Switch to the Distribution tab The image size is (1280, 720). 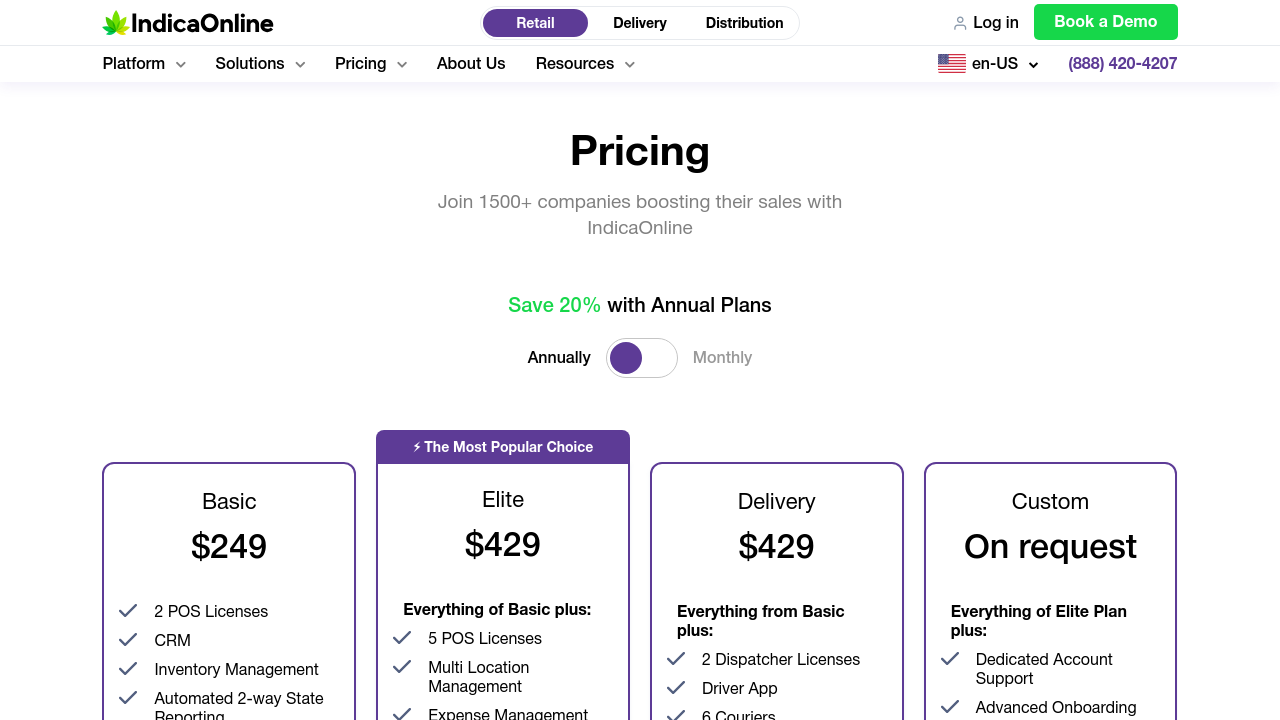point(744,23)
